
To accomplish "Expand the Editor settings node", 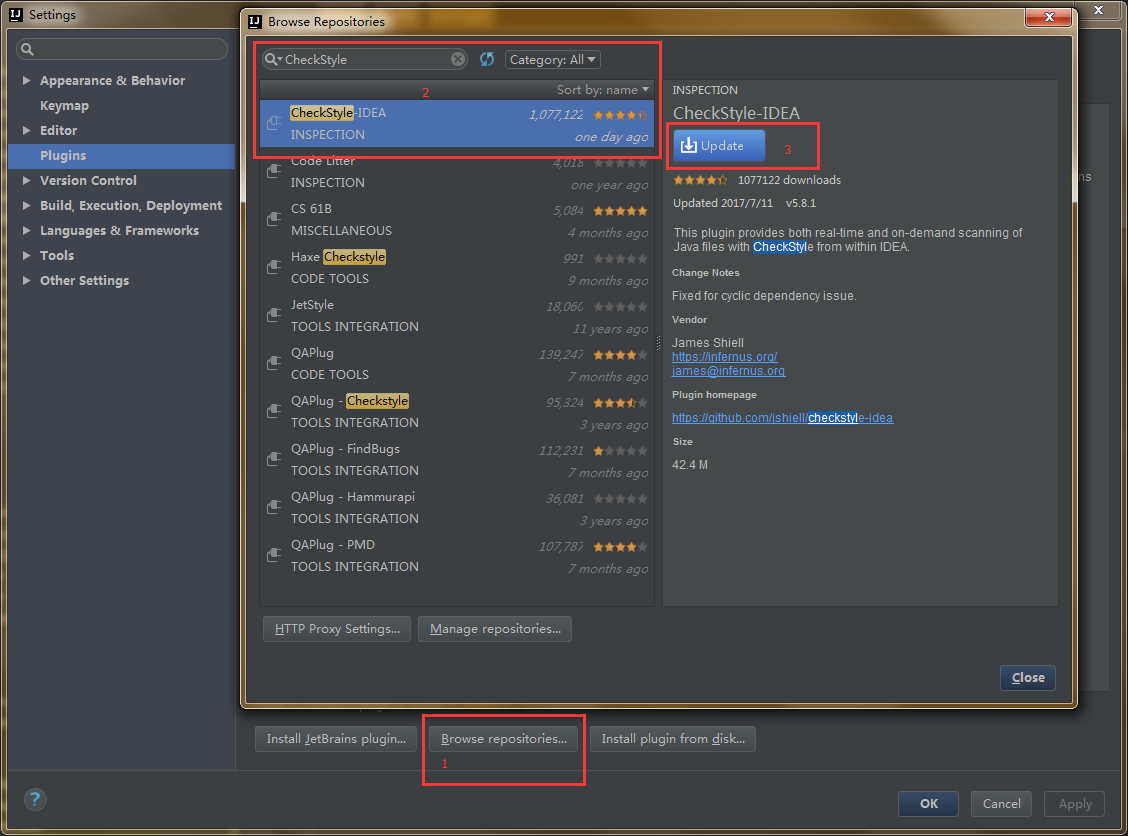I will [26, 130].
